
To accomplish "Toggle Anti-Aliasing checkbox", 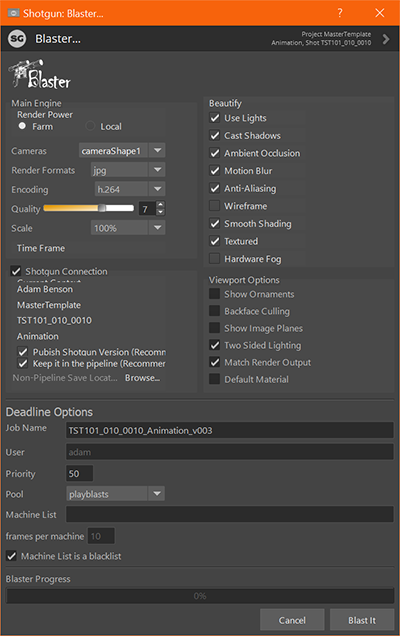I will [215, 188].
